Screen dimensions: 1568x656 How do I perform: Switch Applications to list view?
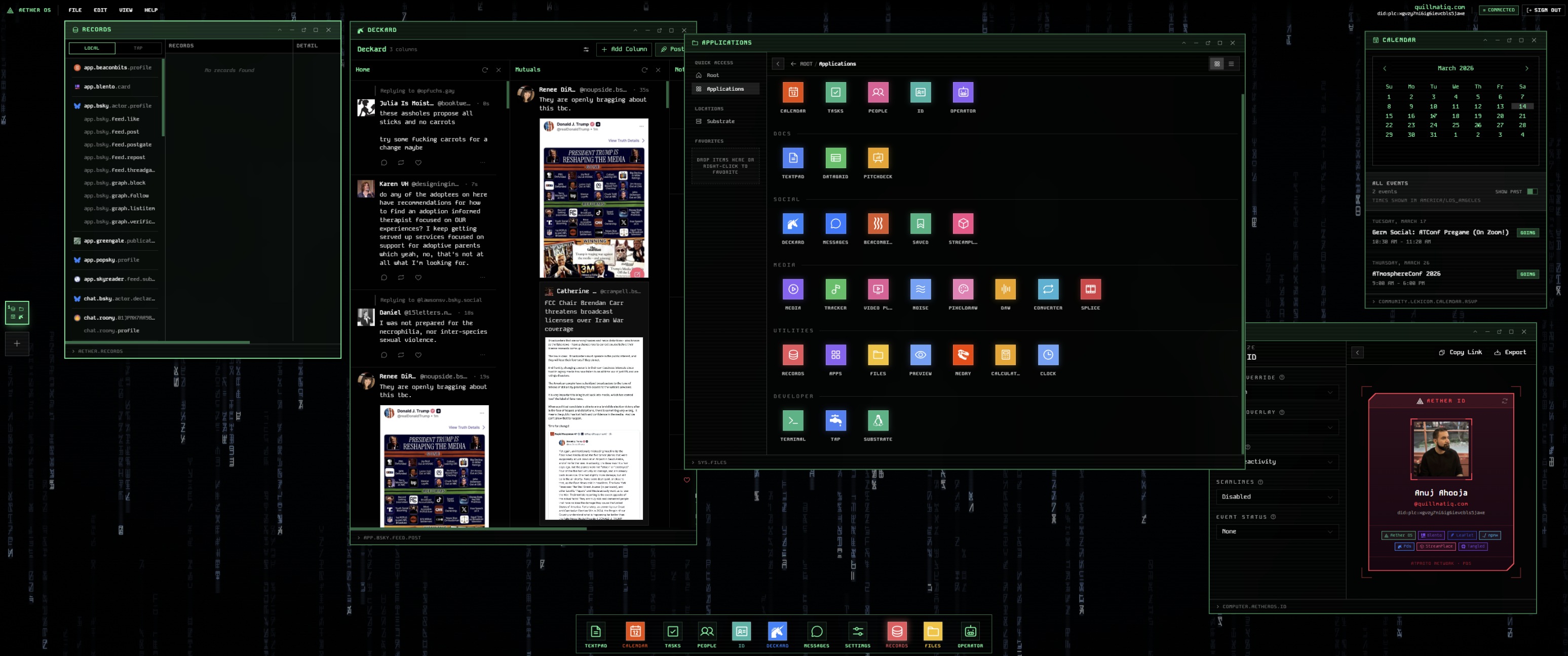coord(1231,64)
